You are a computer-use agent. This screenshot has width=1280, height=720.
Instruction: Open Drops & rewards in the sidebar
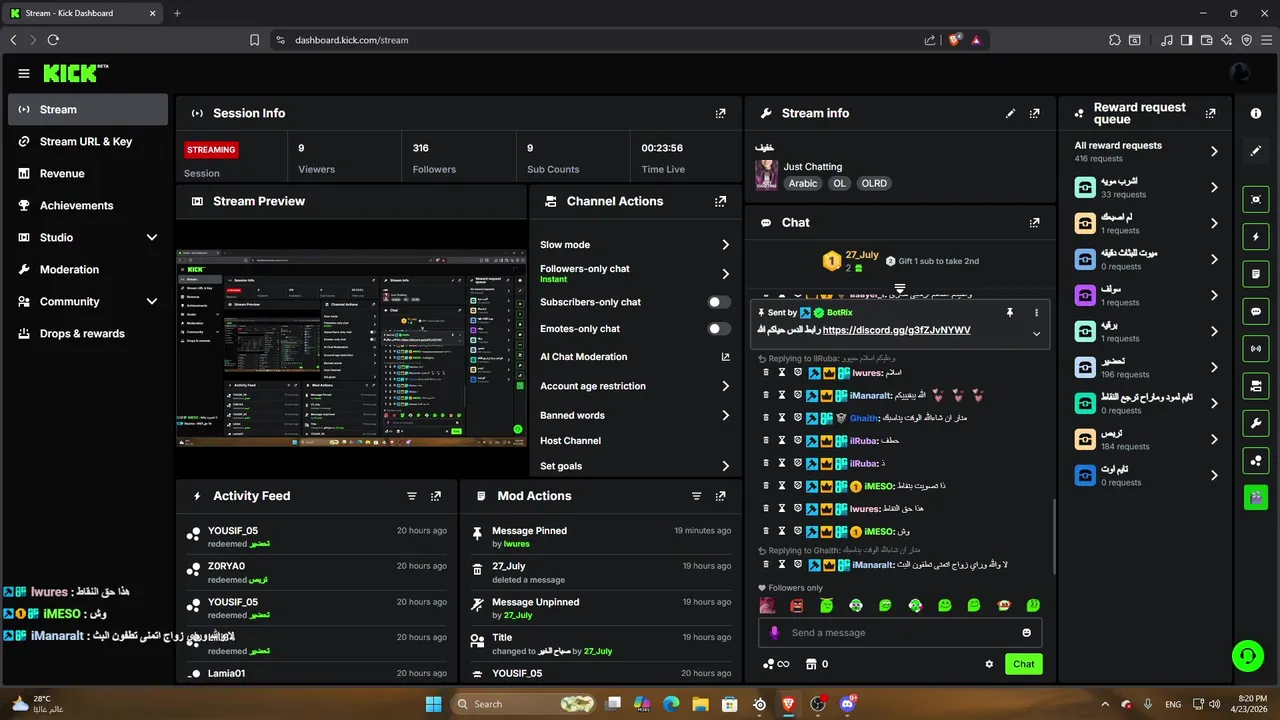88,334
